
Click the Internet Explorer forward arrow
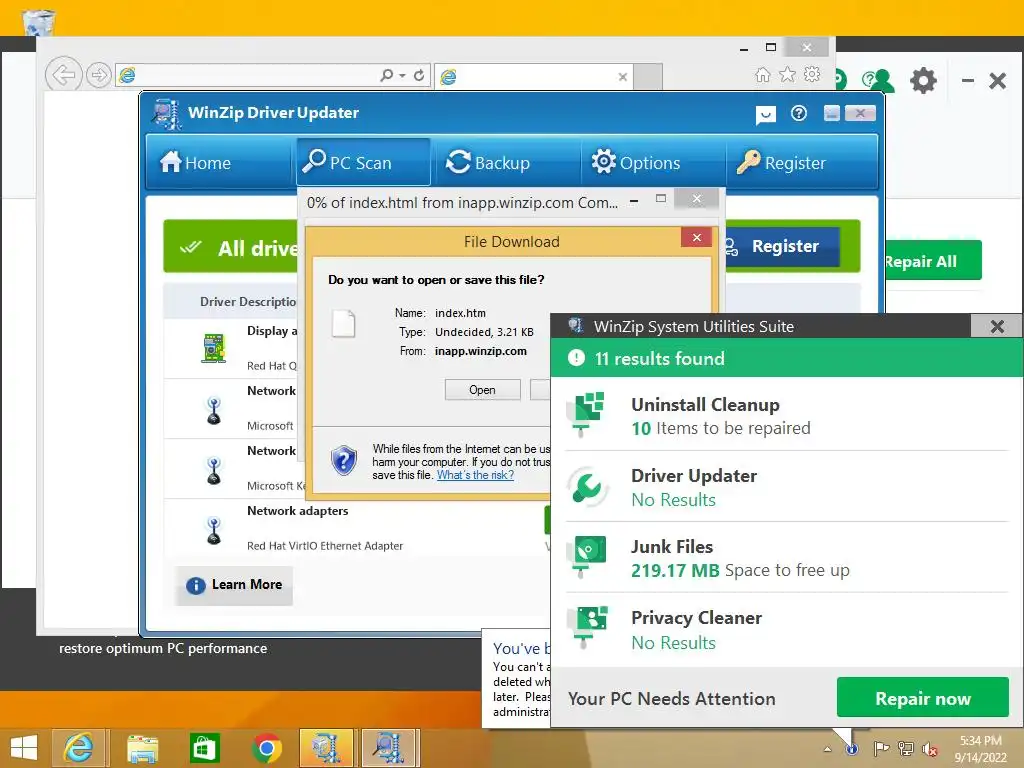click(99, 75)
